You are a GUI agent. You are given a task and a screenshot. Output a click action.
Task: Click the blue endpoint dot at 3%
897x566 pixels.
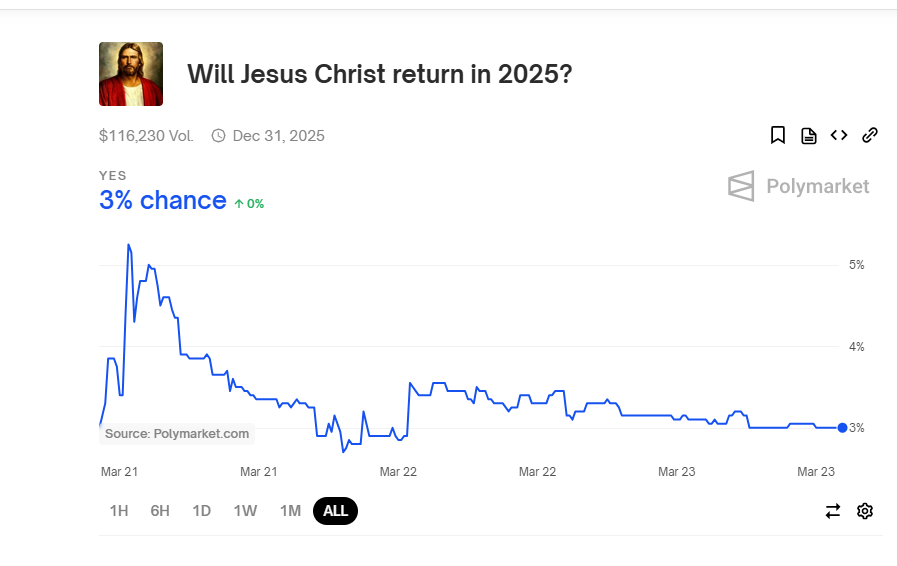point(842,428)
